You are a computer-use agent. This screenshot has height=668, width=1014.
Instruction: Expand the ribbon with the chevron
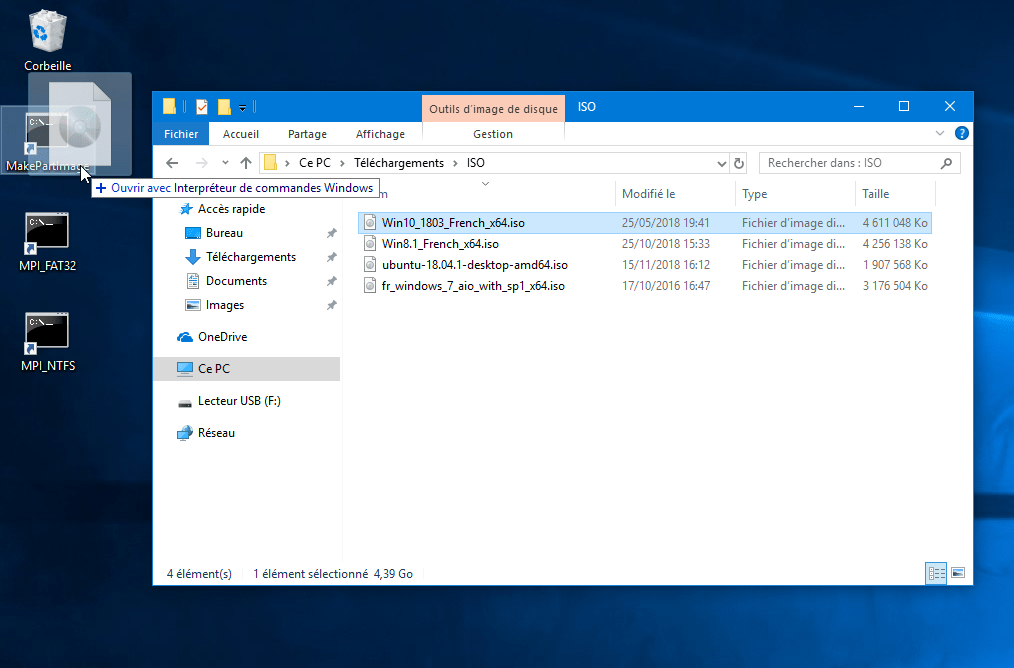point(940,133)
